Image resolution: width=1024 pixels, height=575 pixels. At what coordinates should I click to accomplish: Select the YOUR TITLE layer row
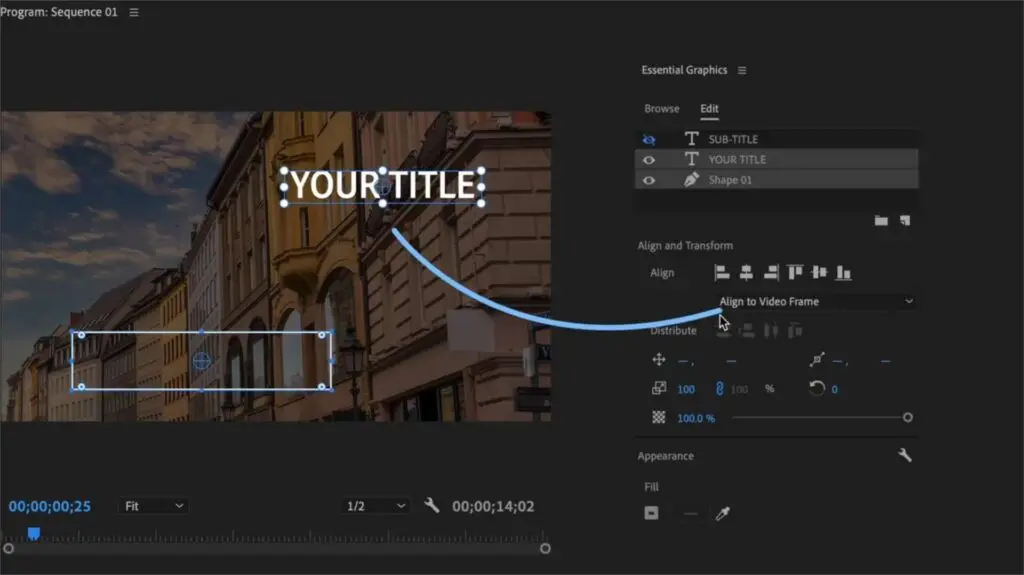pos(776,159)
